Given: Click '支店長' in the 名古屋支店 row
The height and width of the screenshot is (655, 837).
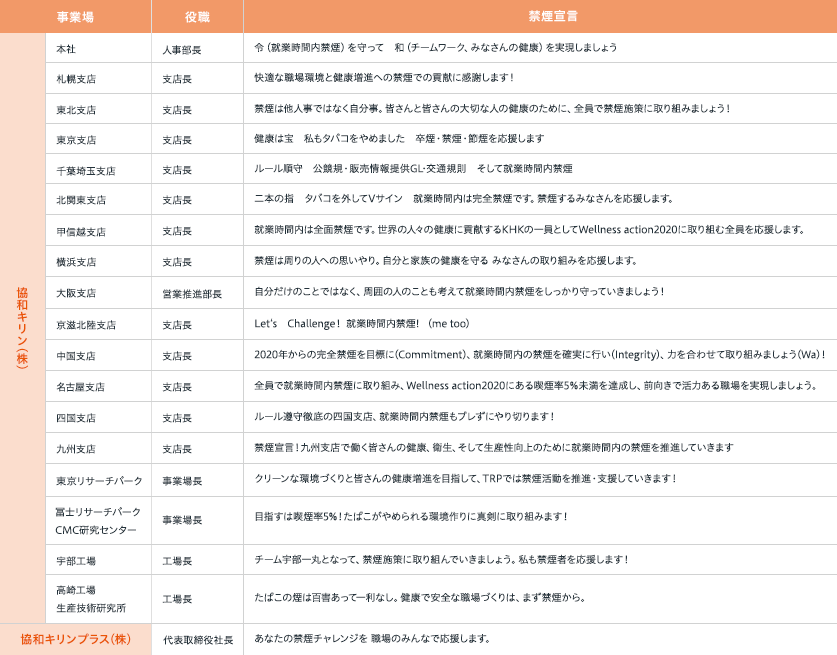Looking at the screenshot, I should 177,387.
